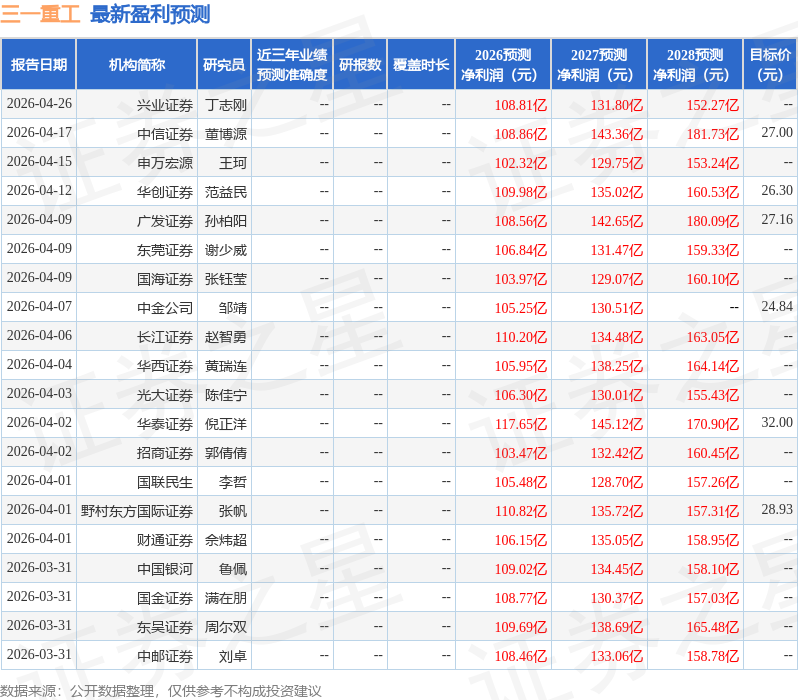Select the 机构简称 column header
Viewport: 798px width, 700px height.
(136, 65)
